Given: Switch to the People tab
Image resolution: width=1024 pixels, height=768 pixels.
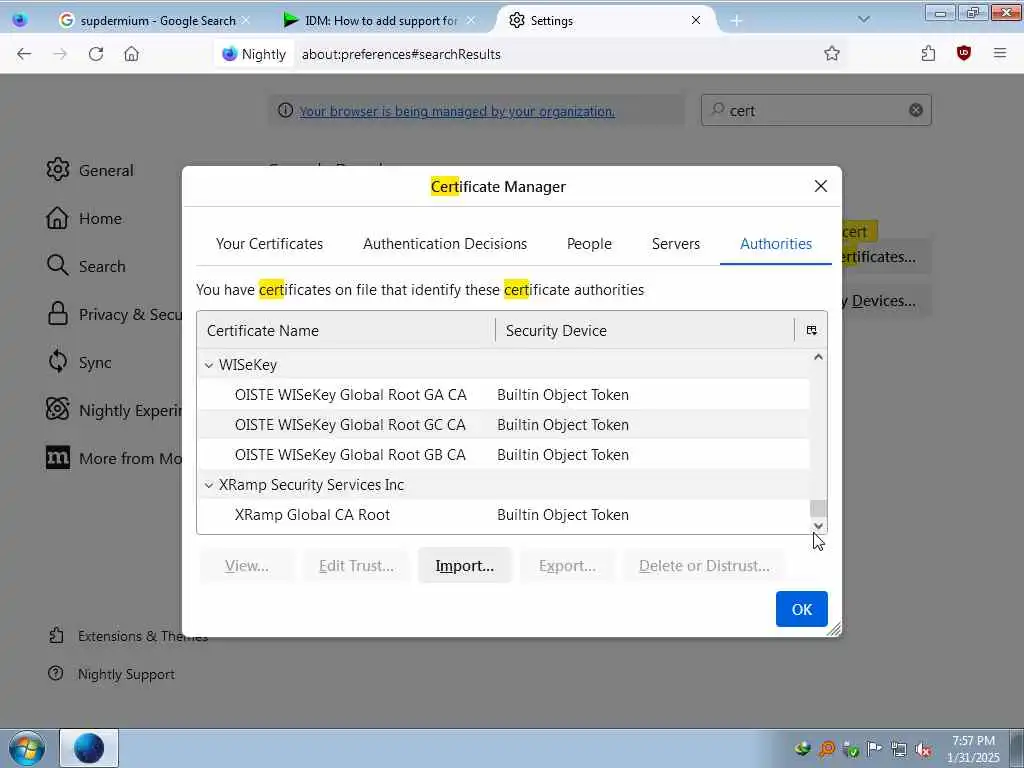Looking at the screenshot, I should [589, 244].
